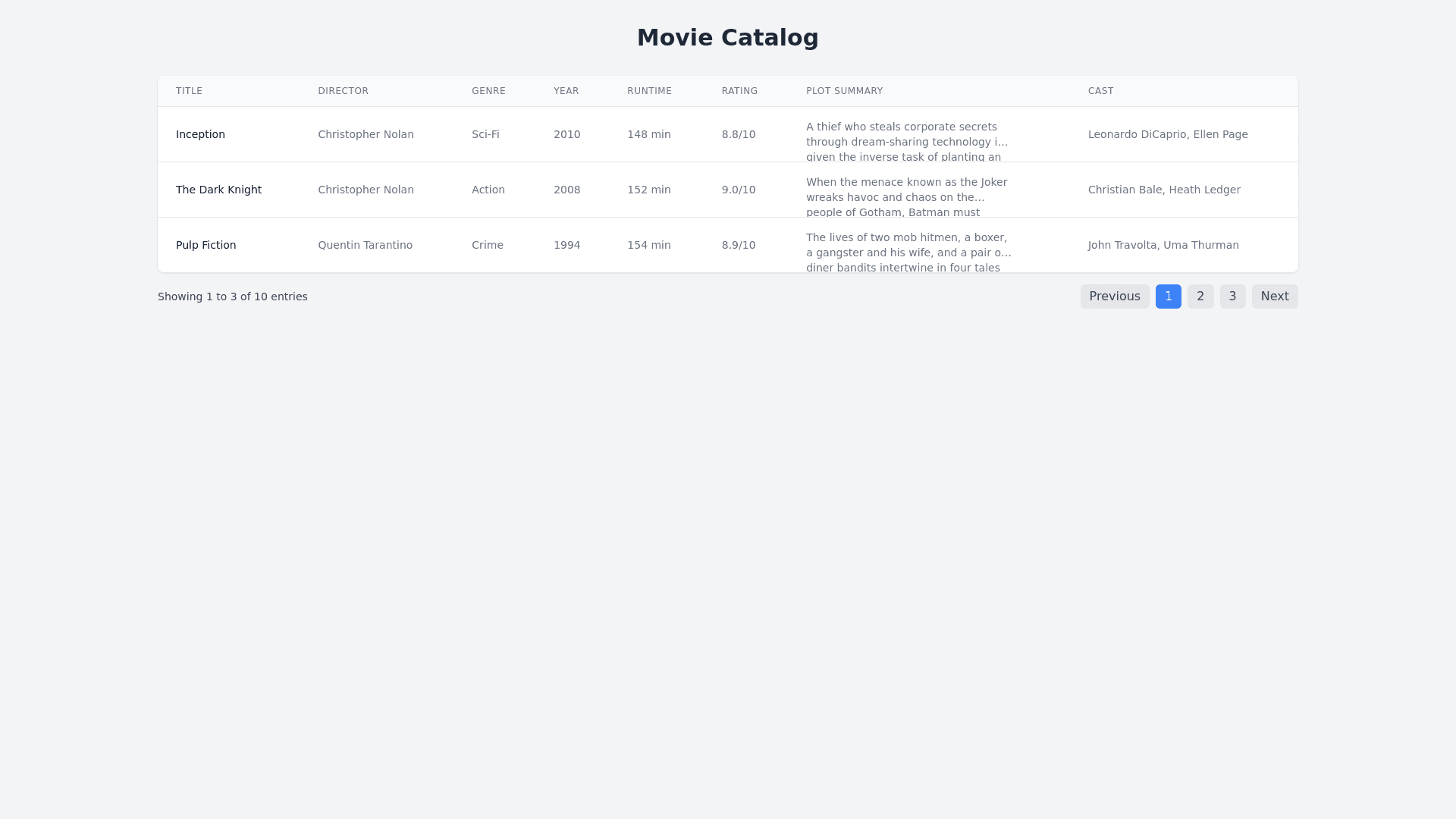Image resolution: width=1456 pixels, height=819 pixels.
Task: Click the Plot Summary column header
Action: click(x=844, y=91)
